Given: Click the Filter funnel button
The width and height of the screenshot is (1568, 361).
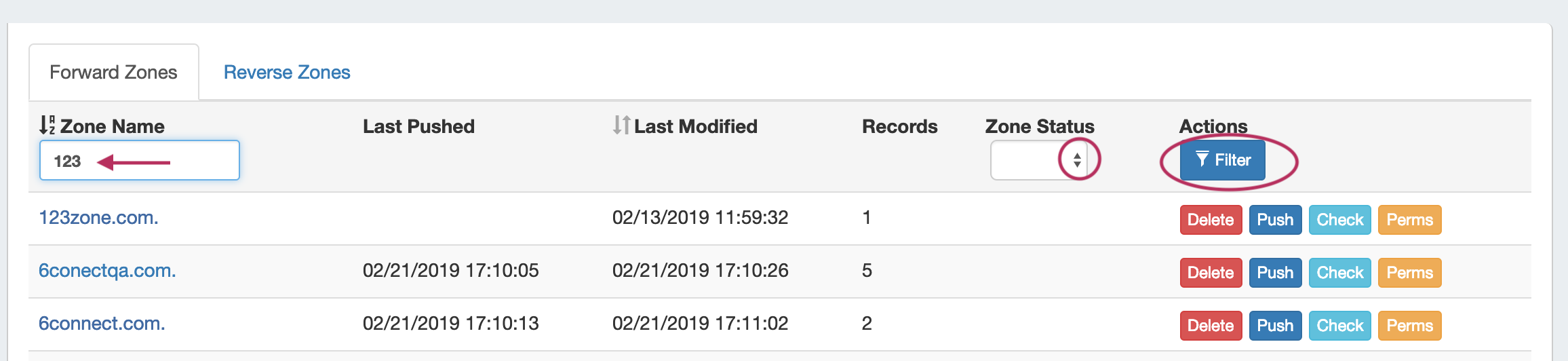Looking at the screenshot, I should [1222, 160].
